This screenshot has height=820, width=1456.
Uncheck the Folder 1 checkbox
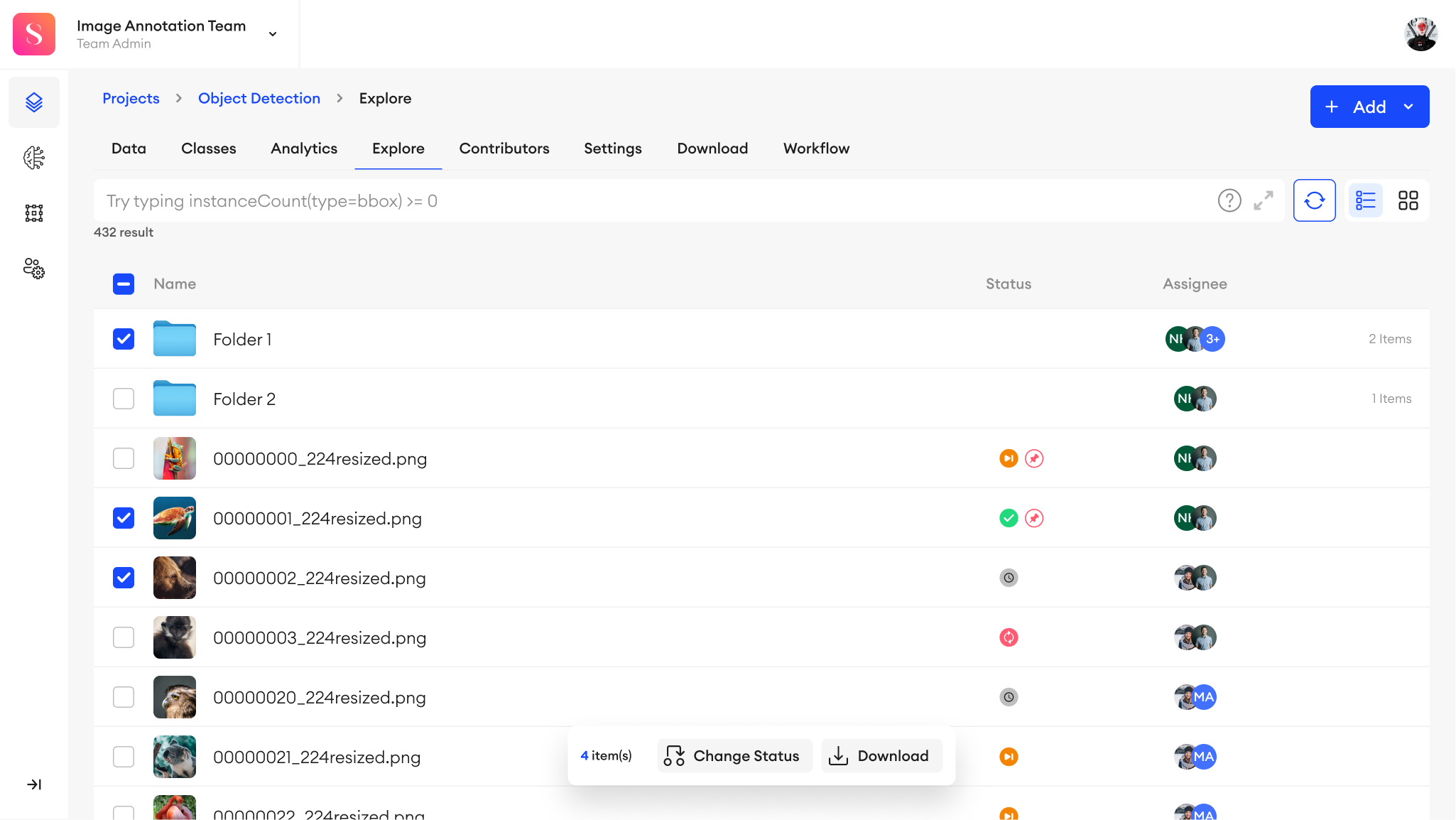coord(124,339)
